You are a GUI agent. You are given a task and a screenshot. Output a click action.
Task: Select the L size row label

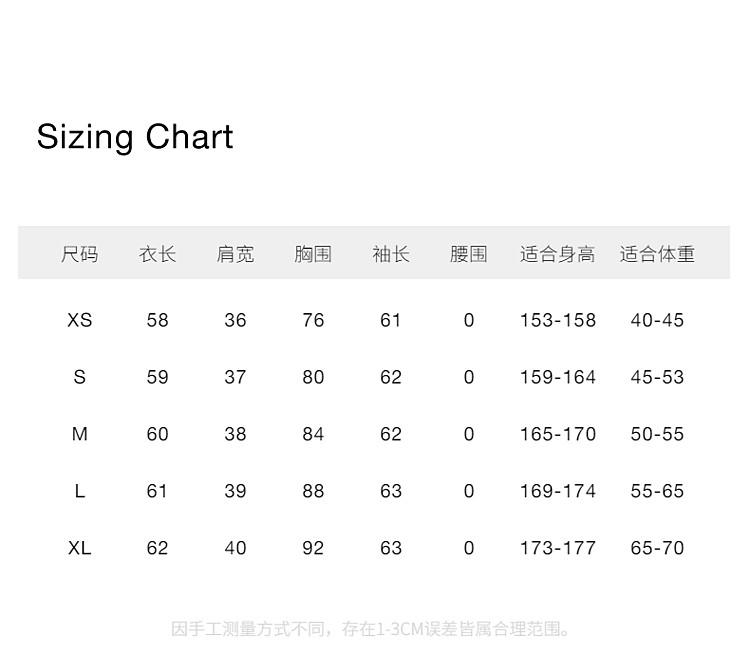(80, 491)
